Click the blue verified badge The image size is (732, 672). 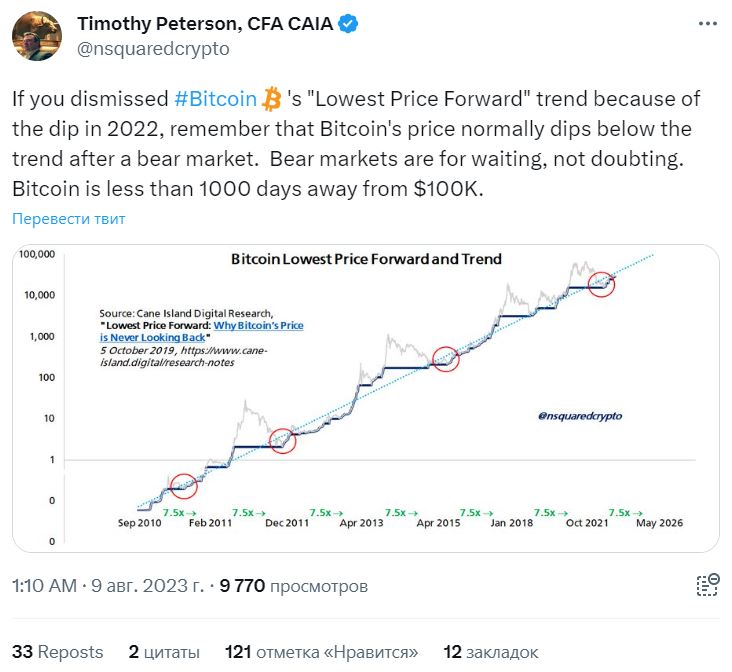tap(348, 23)
